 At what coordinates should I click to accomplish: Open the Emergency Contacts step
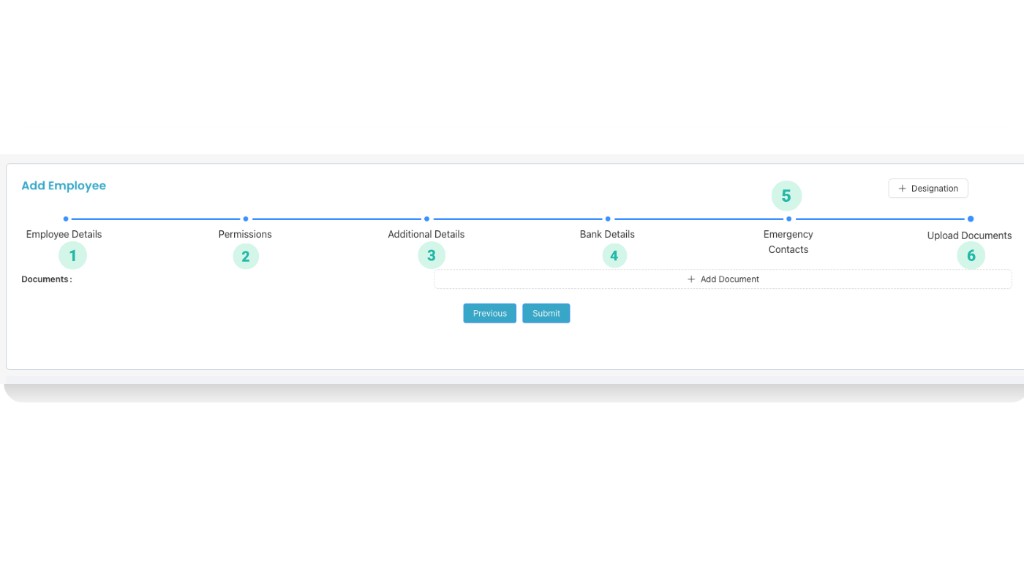788,241
